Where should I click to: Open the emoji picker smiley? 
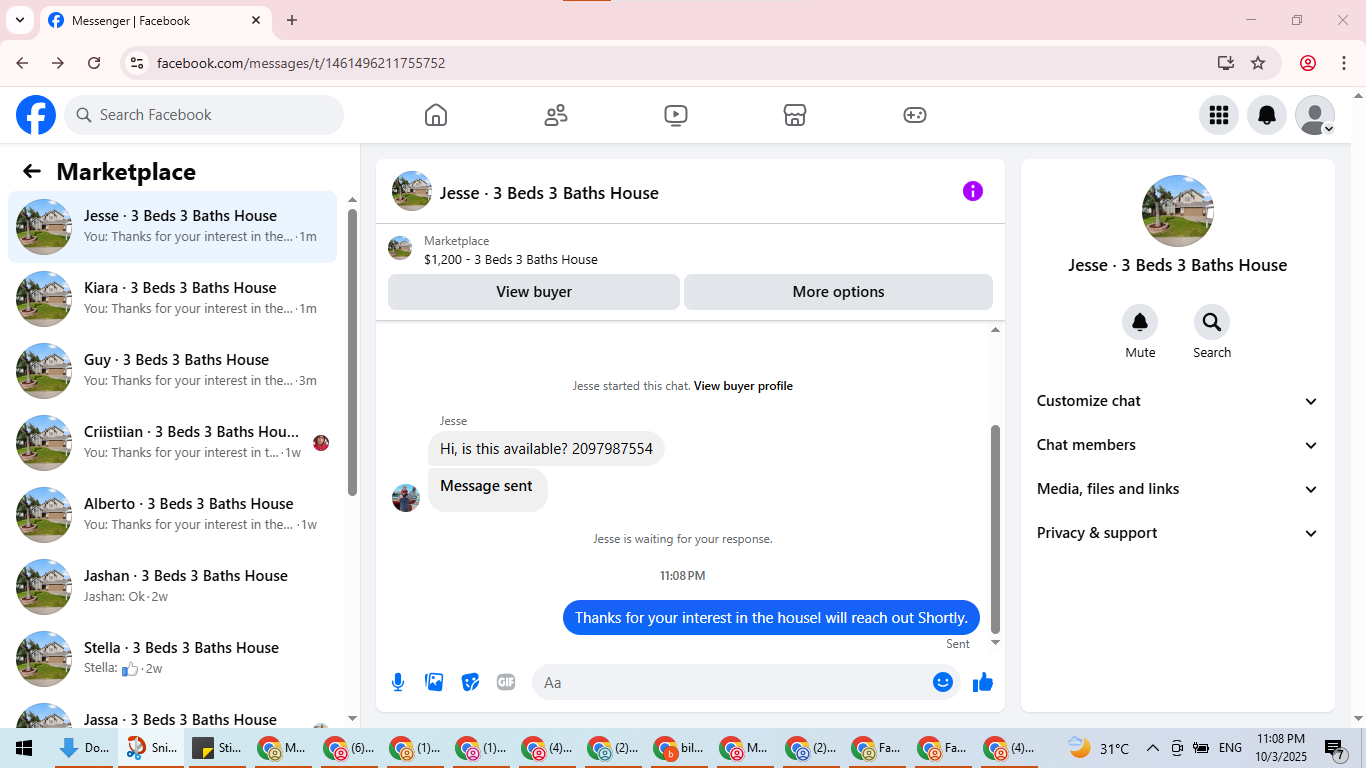point(943,682)
